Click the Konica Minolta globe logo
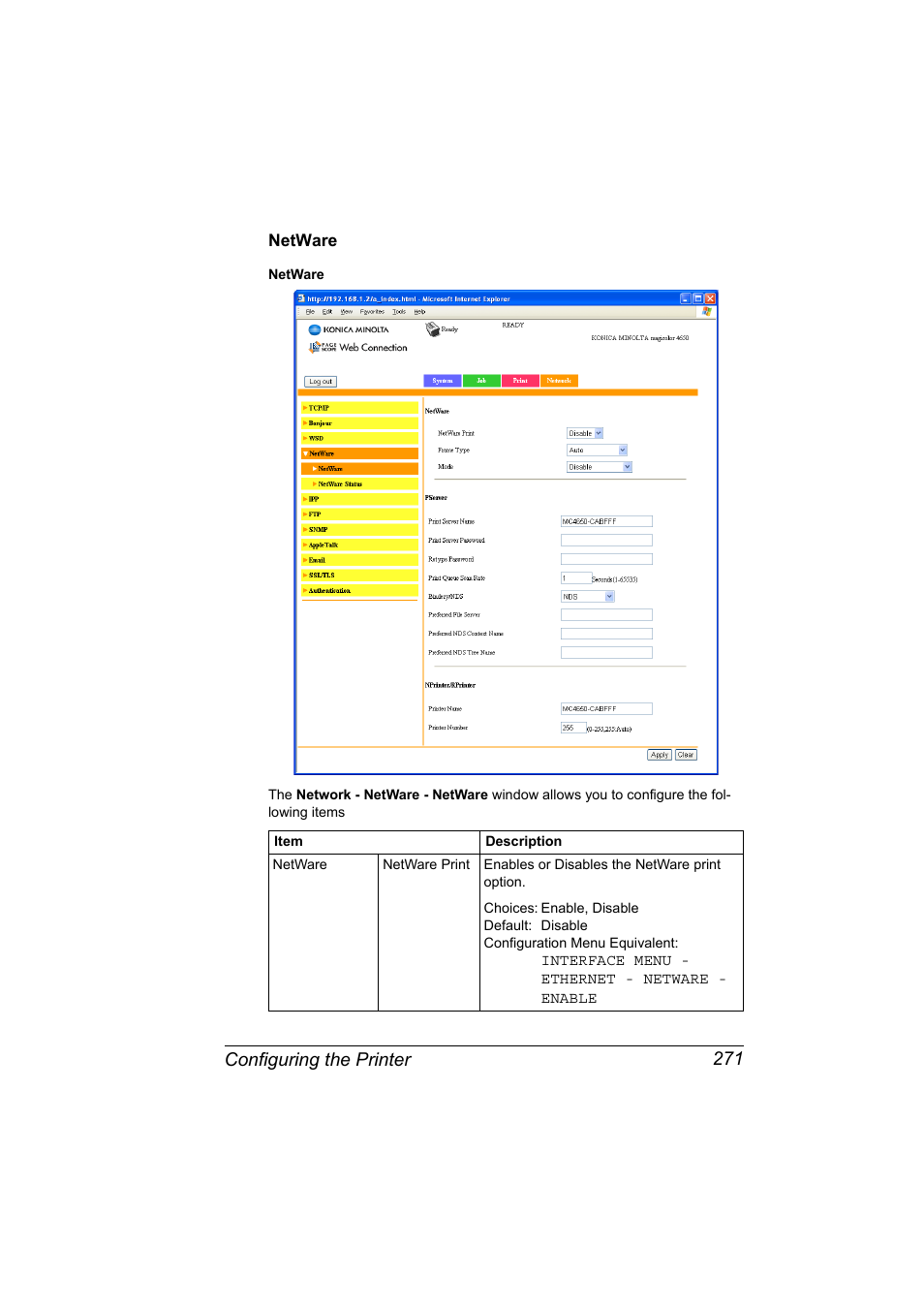The image size is (924, 1308). pyautogui.click(x=314, y=329)
